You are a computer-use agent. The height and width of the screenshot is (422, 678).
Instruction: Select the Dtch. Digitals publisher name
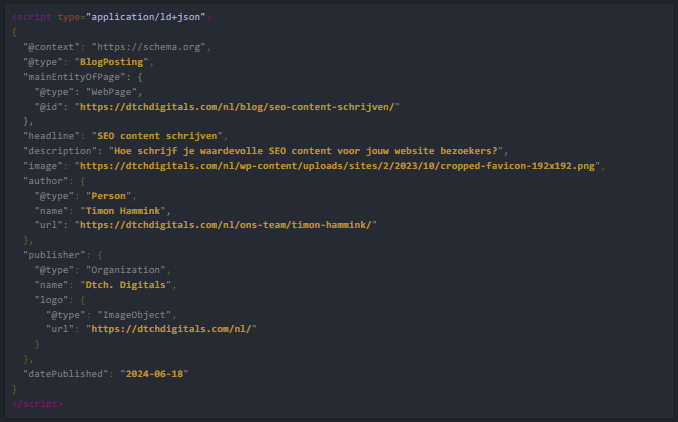coord(125,285)
